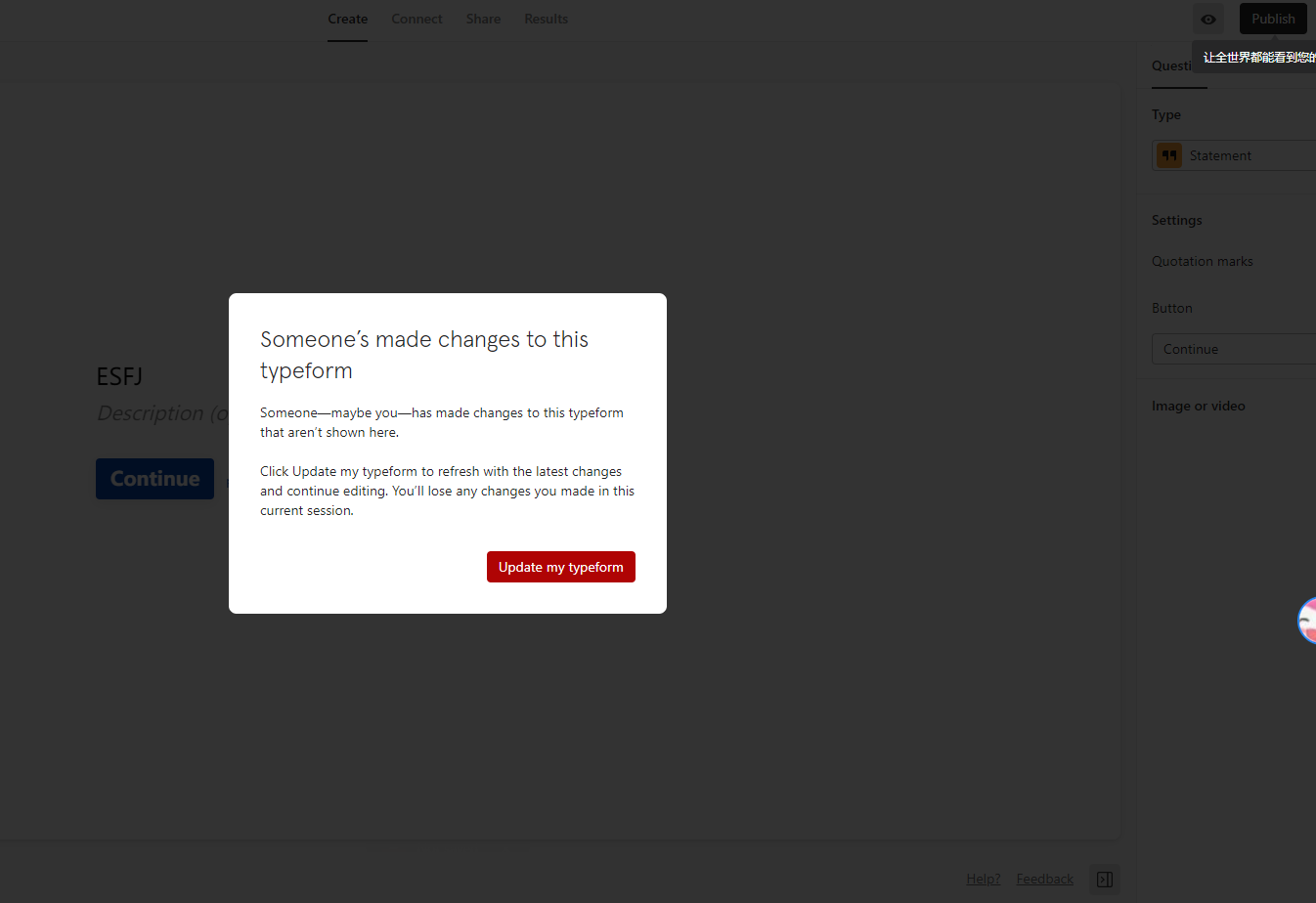Open the Feedback link
1316x903 pixels.
(x=1044, y=879)
